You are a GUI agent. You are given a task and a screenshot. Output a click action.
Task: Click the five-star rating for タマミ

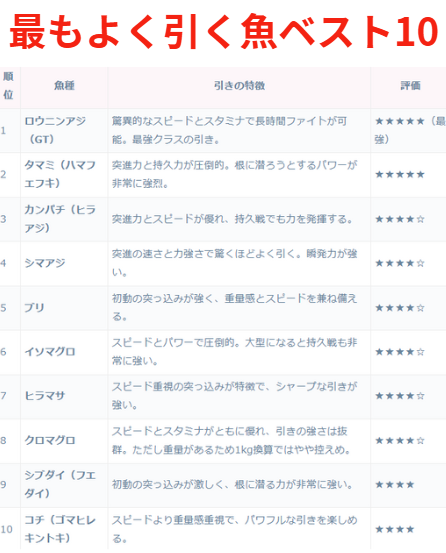(400, 175)
